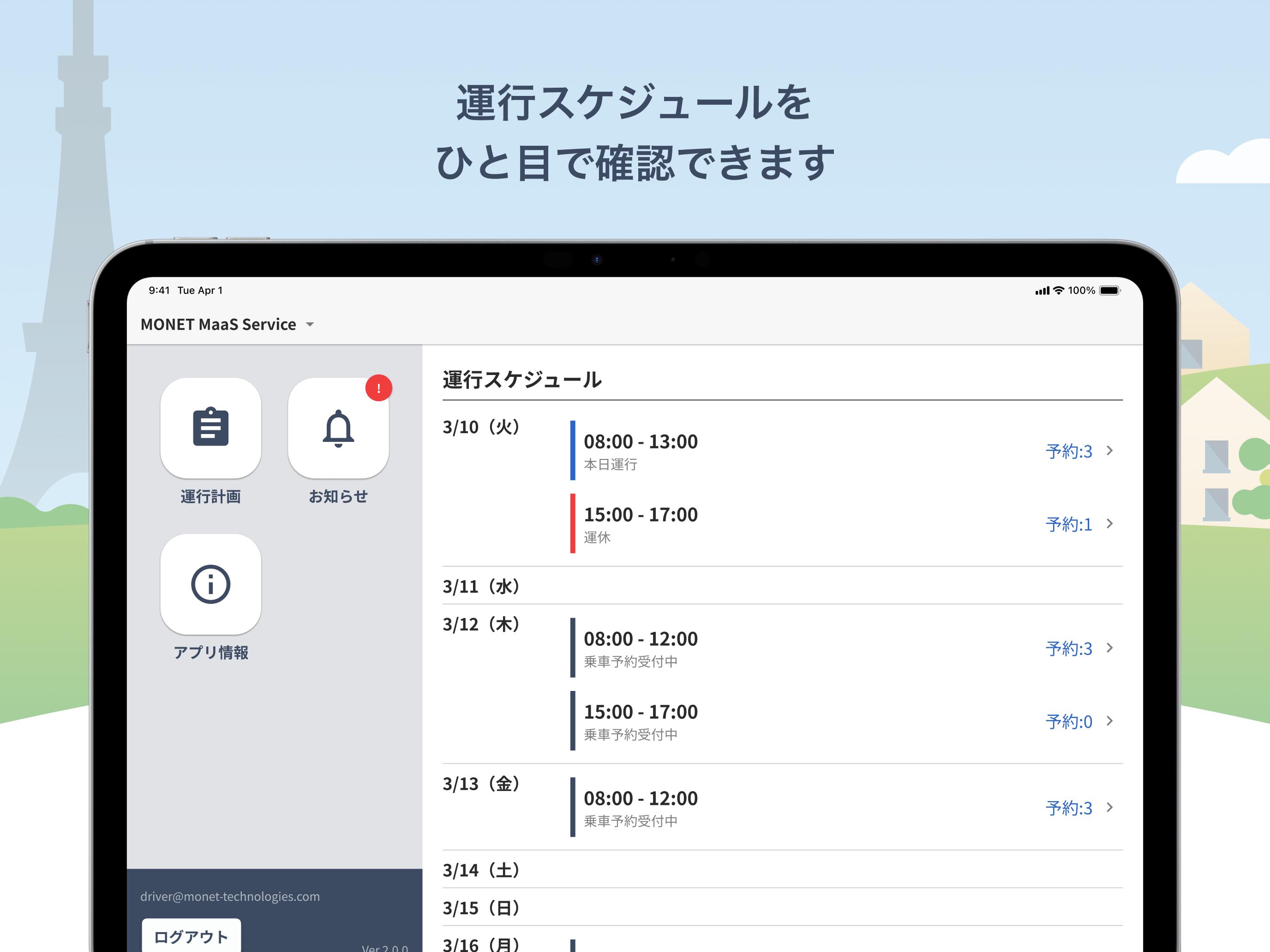1270x952 pixels.
Task: Select the 3/12 08:00 - 12:00 time text
Action: 641,639
